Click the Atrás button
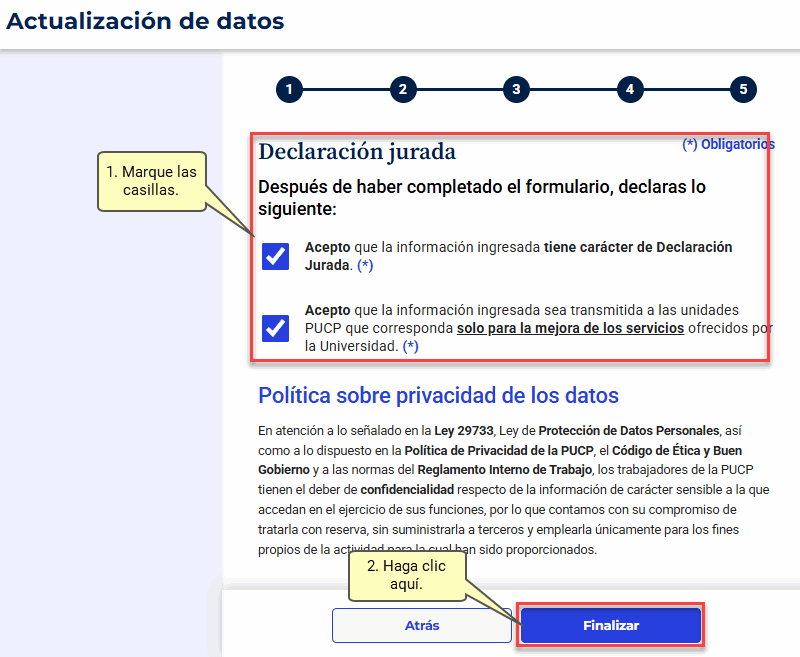Screen dimensions: 800x657 [421, 625]
